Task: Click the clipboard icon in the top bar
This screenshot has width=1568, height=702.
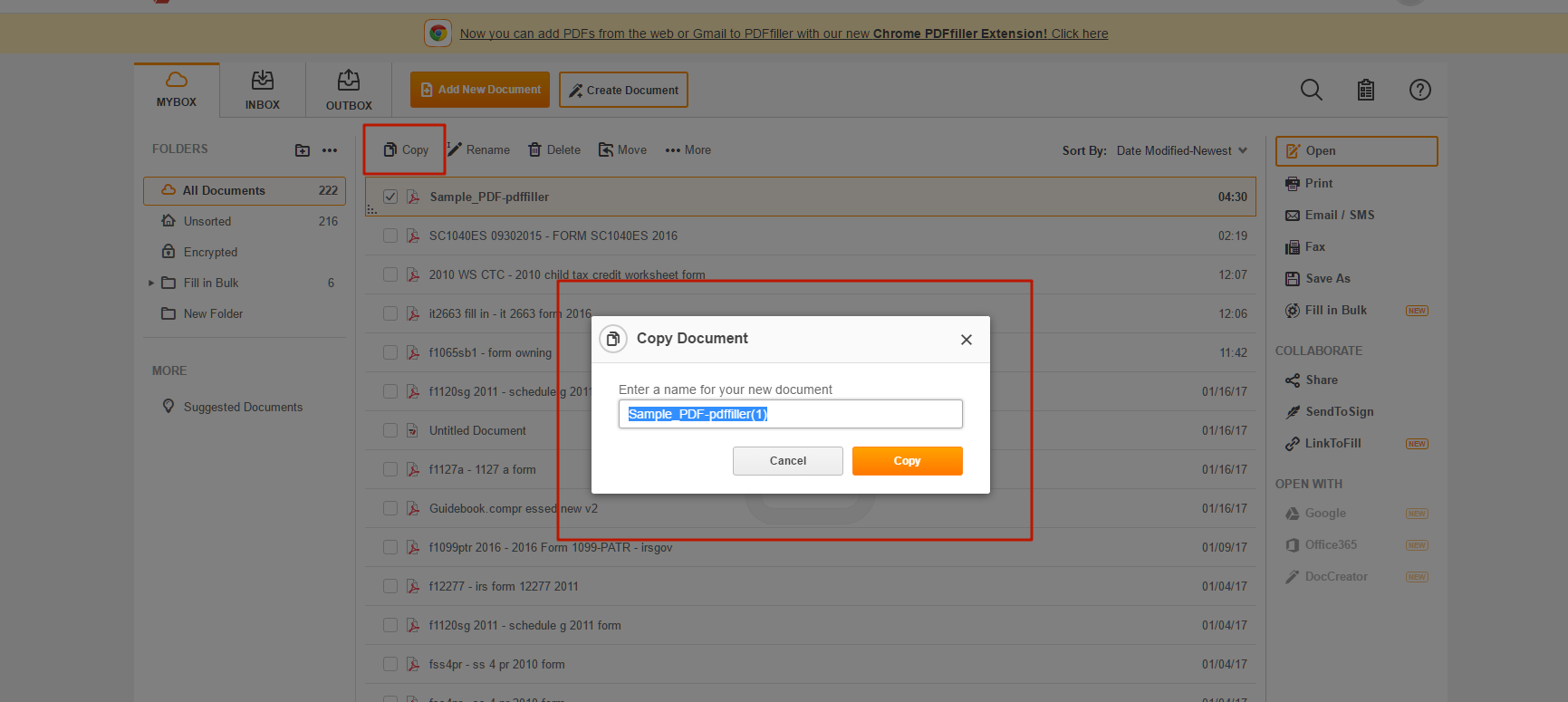Action: pyautogui.click(x=1366, y=90)
